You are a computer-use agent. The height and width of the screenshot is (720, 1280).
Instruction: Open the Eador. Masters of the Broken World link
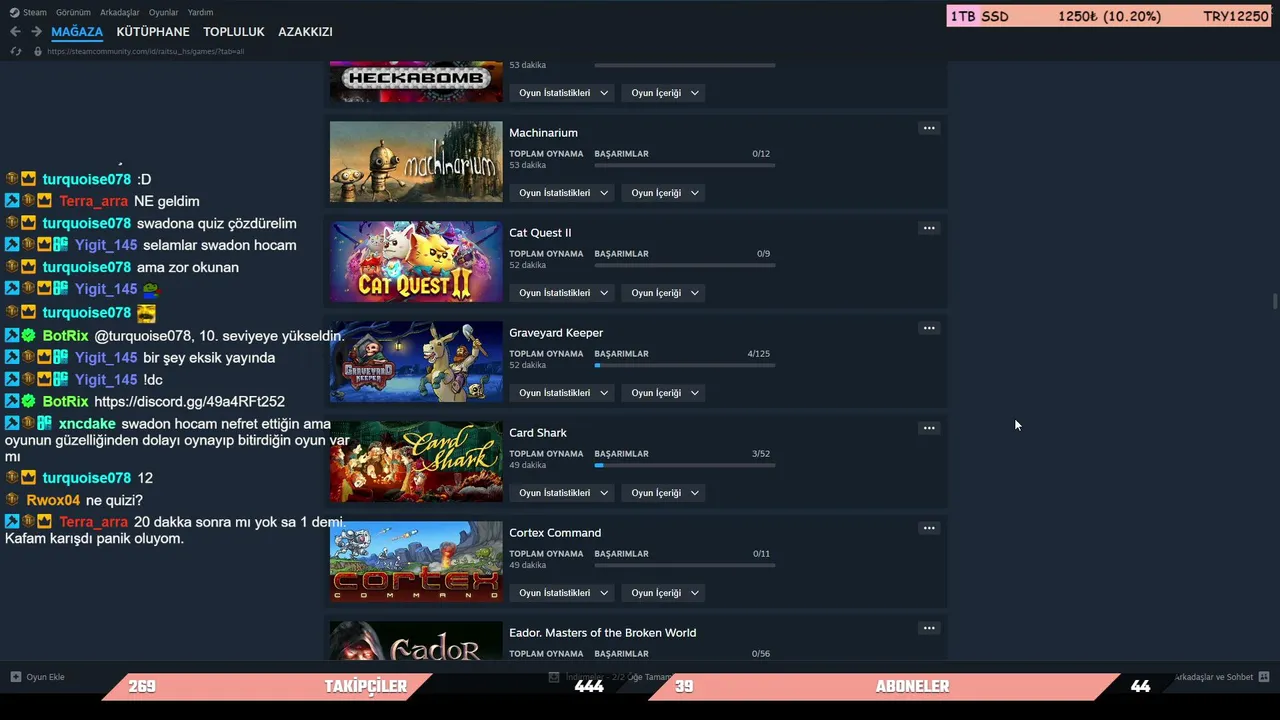[602, 633]
